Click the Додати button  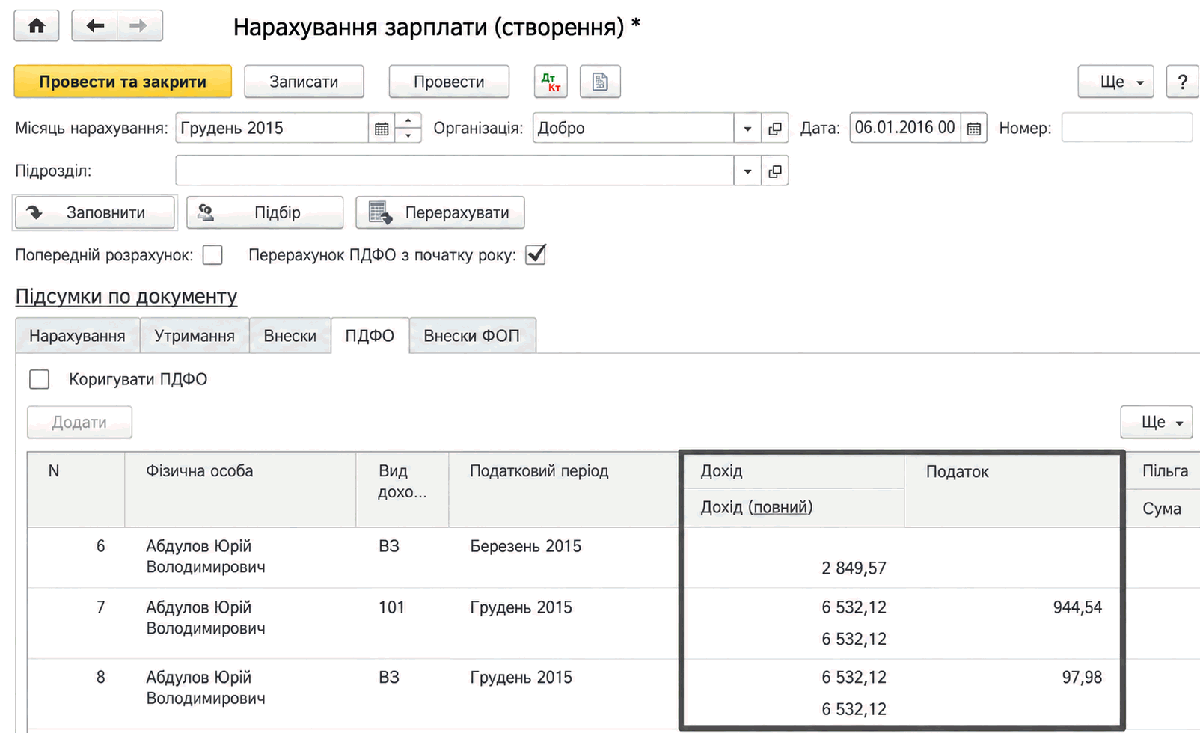[80, 422]
